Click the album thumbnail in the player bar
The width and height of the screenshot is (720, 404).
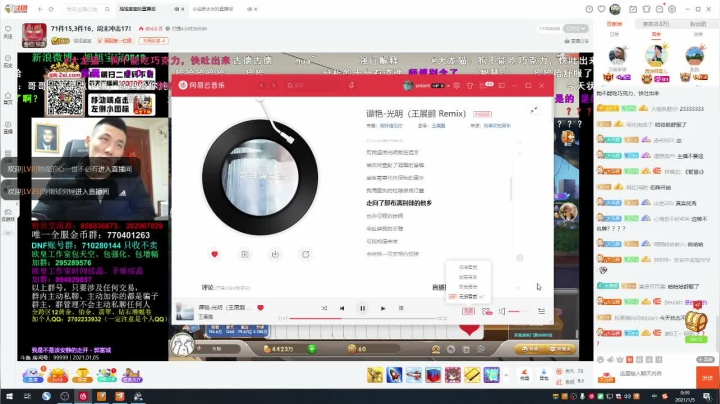[185, 311]
